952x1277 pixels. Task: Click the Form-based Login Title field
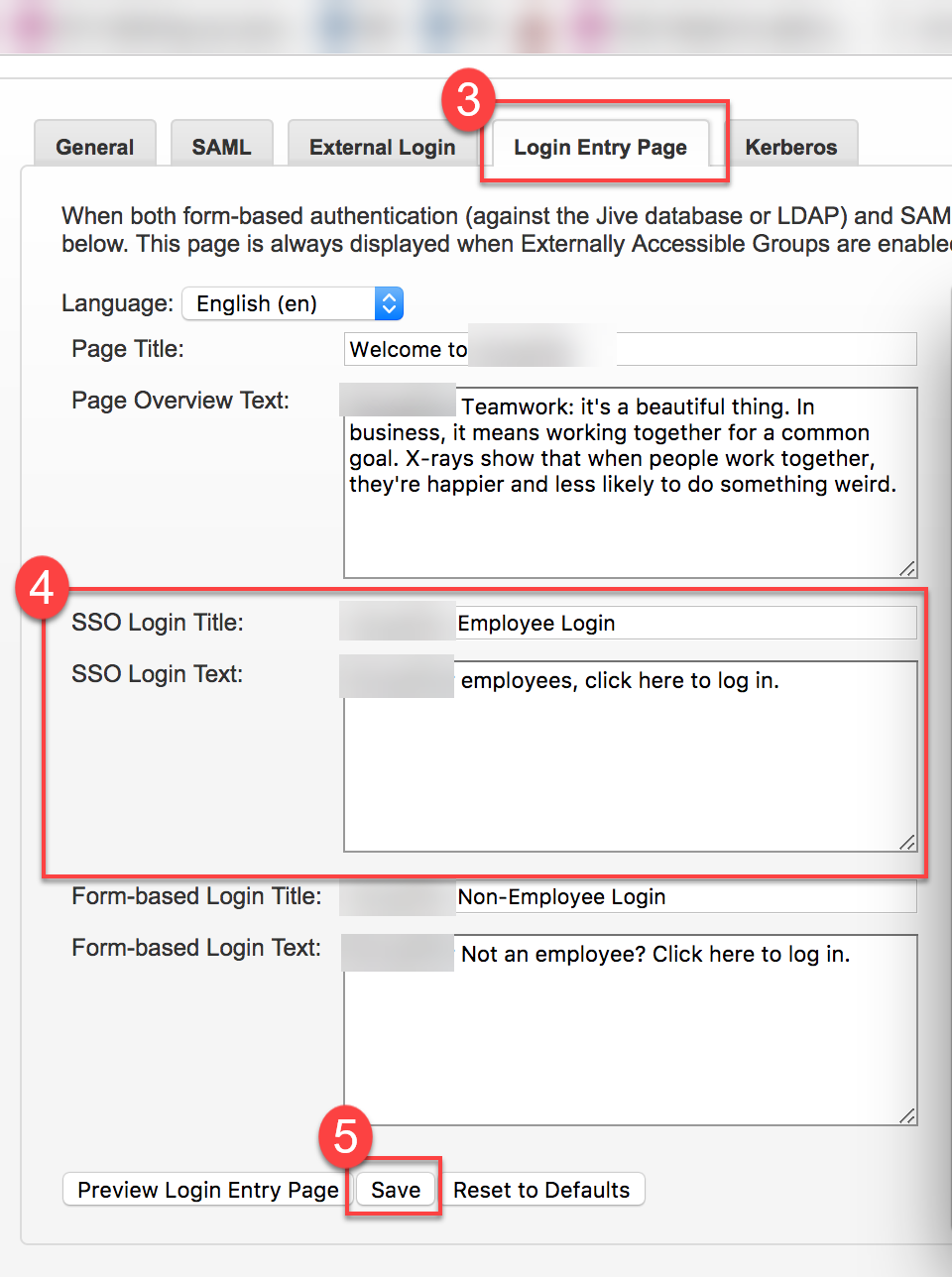[x=630, y=896]
